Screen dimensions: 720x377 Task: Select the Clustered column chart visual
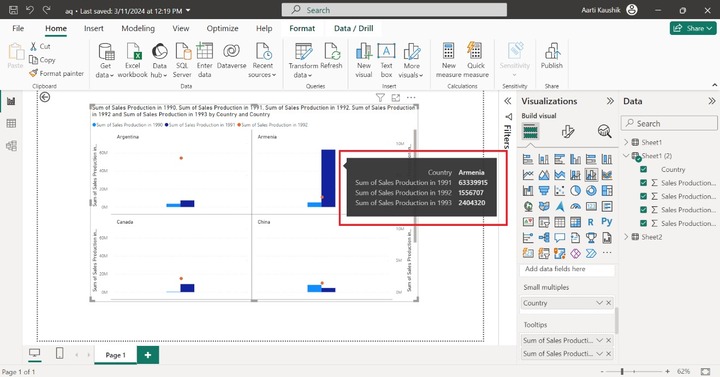(575, 159)
